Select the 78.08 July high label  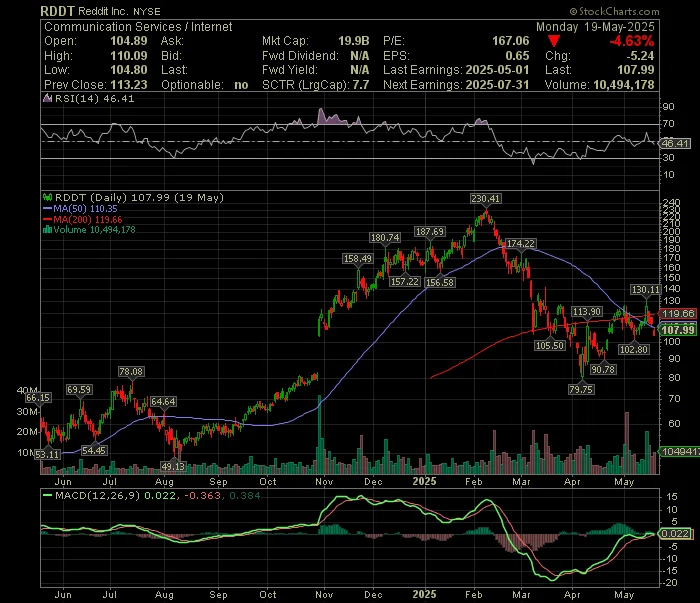tap(131, 371)
